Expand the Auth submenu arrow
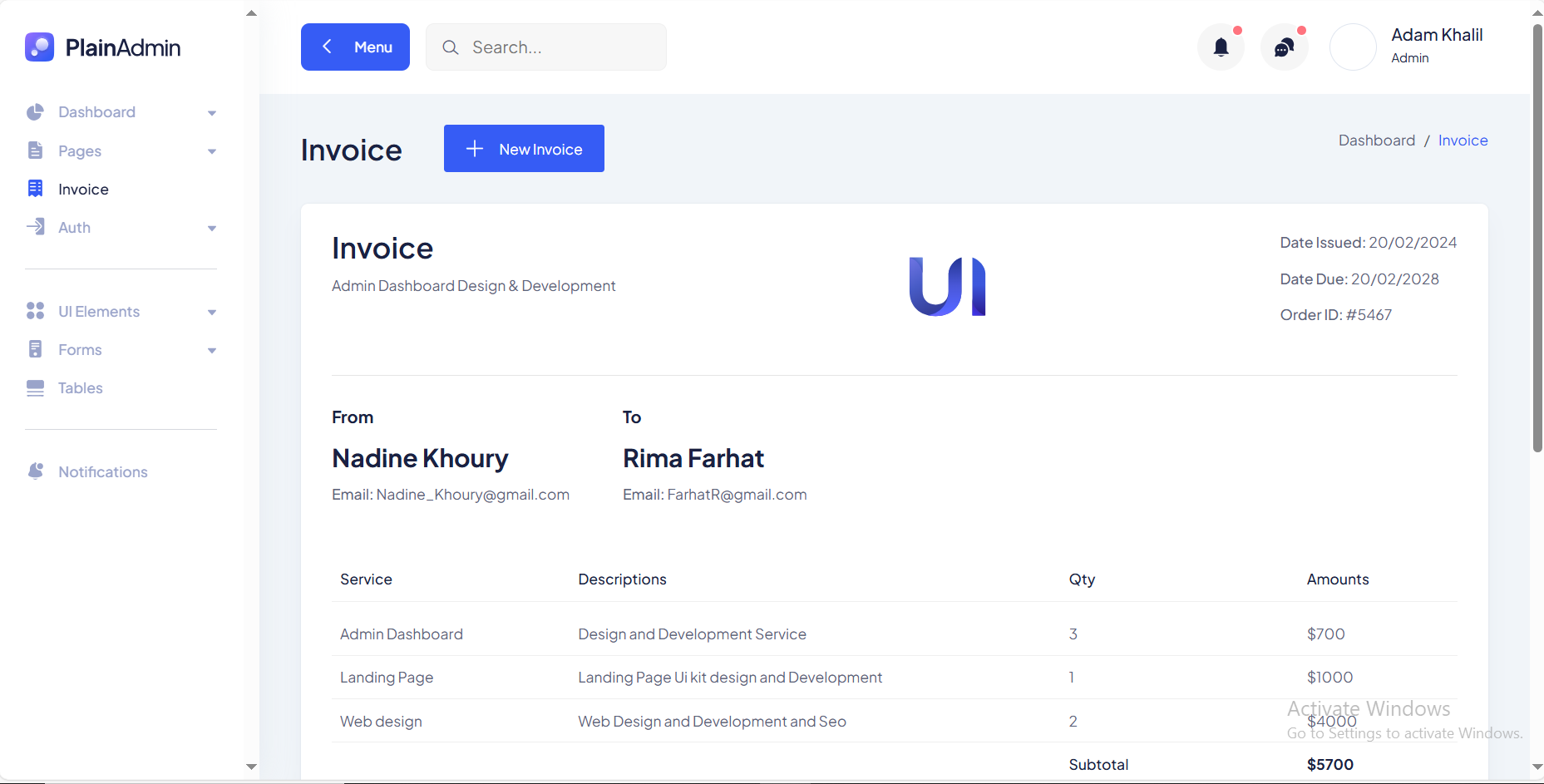The height and width of the screenshot is (784, 1544). (x=212, y=229)
